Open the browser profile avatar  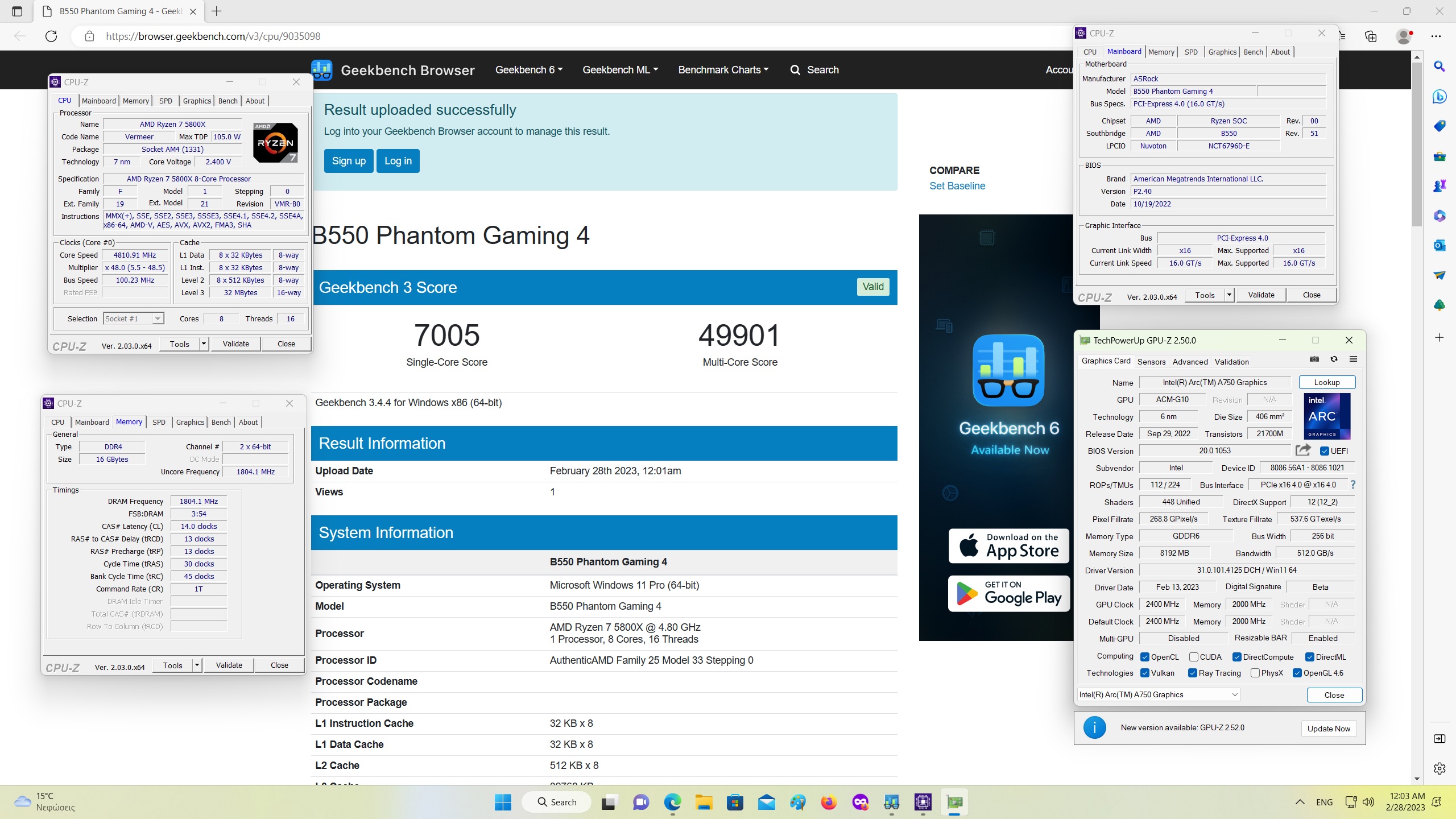click(x=1404, y=36)
